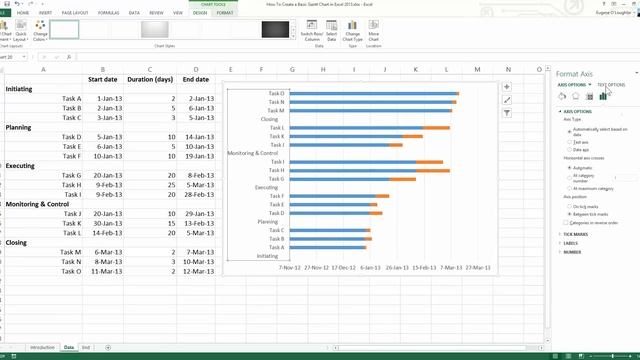Open the FORMULAS ribbon tab
This screenshot has height=360, width=640.
(108, 13)
